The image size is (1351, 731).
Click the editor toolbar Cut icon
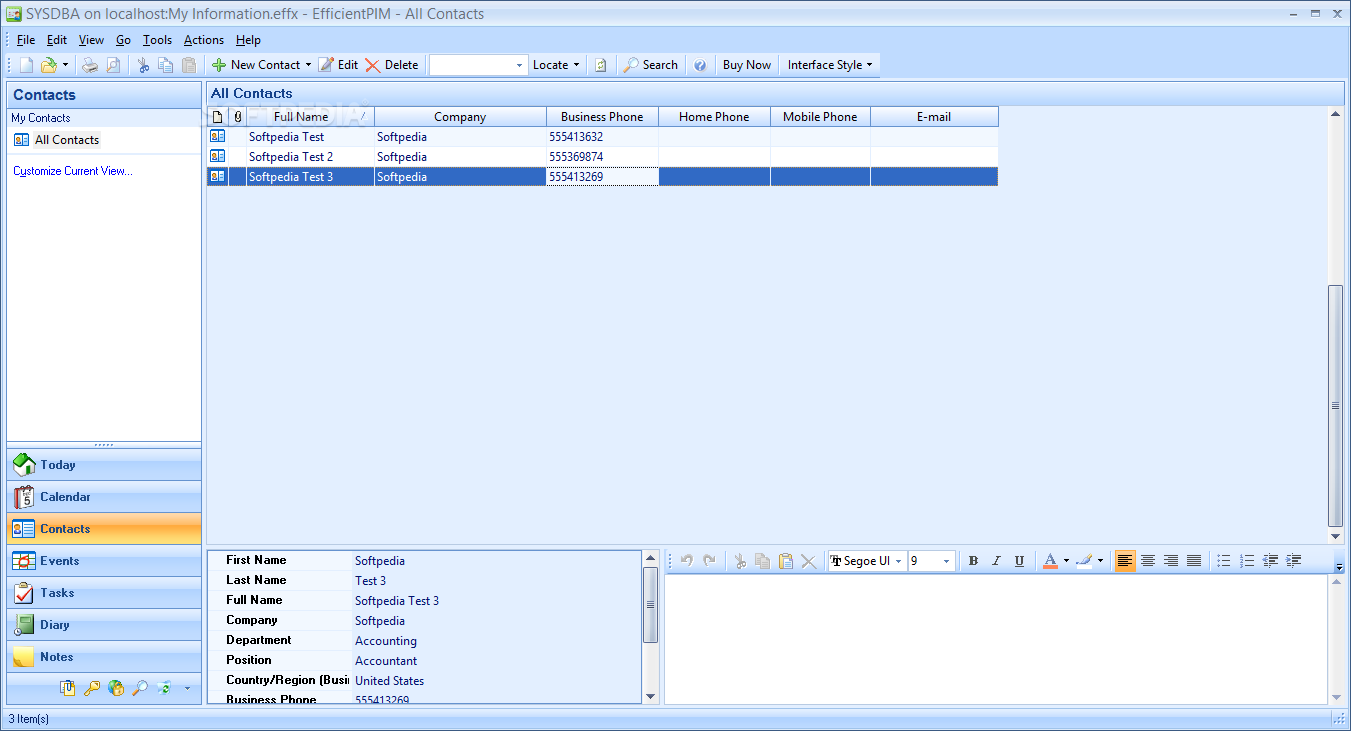click(x=740, y=561)
